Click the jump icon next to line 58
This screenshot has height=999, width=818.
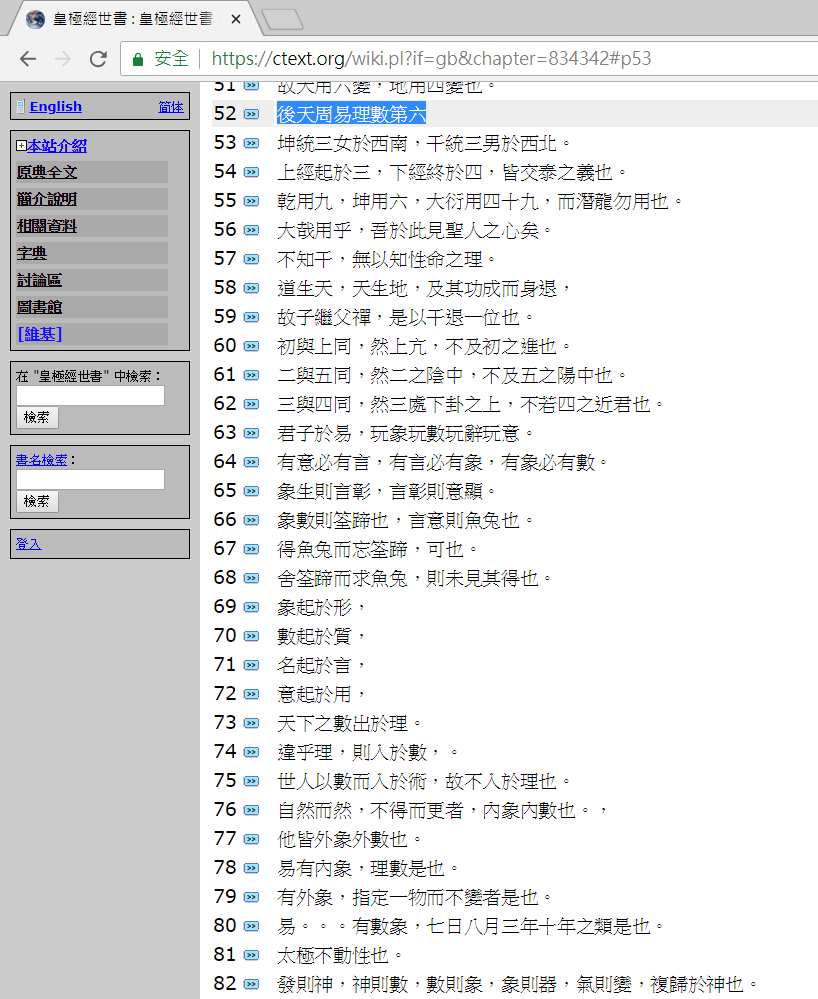[x=250, y=287]
